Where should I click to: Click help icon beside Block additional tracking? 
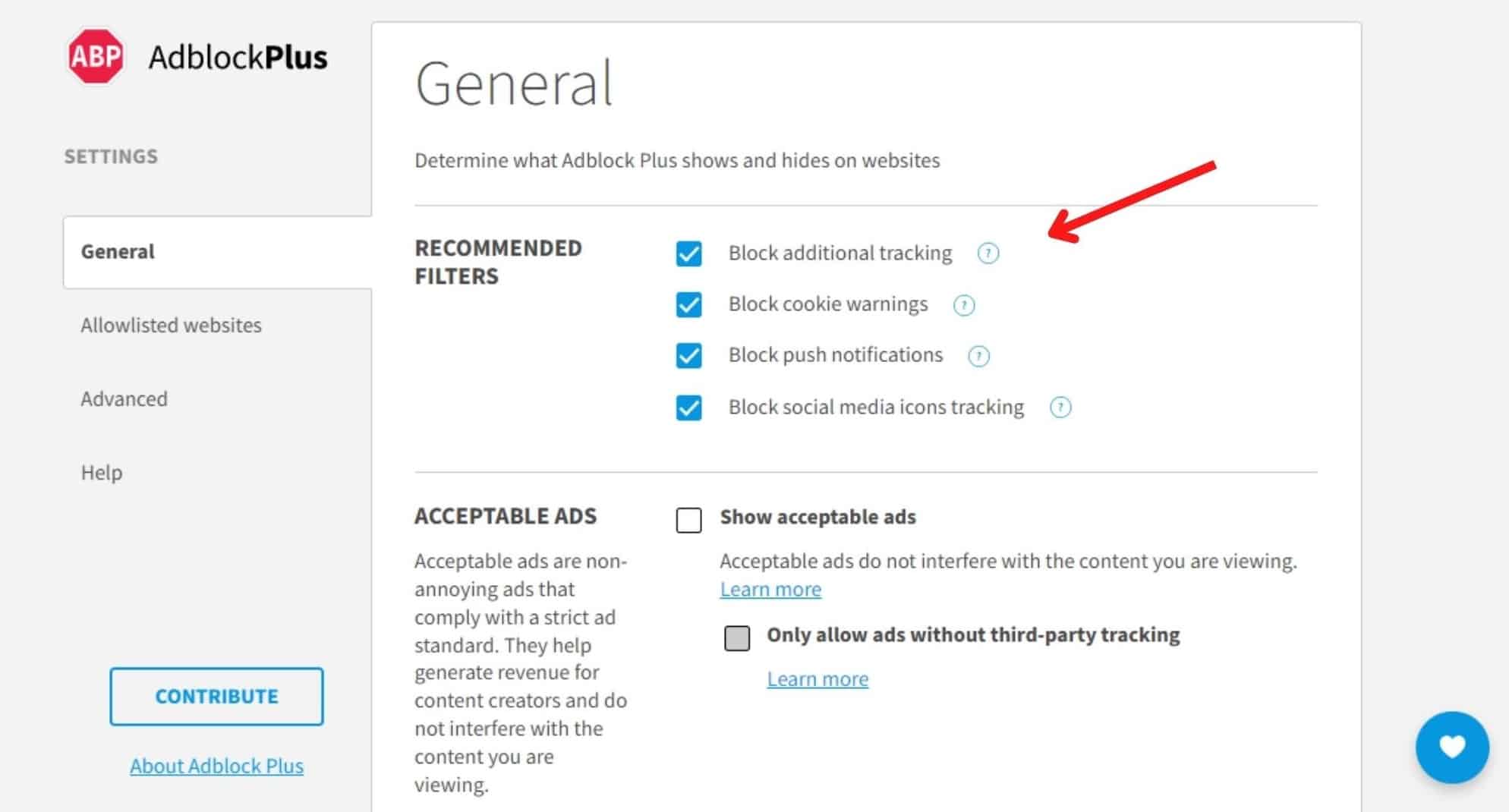coord(988,253)
